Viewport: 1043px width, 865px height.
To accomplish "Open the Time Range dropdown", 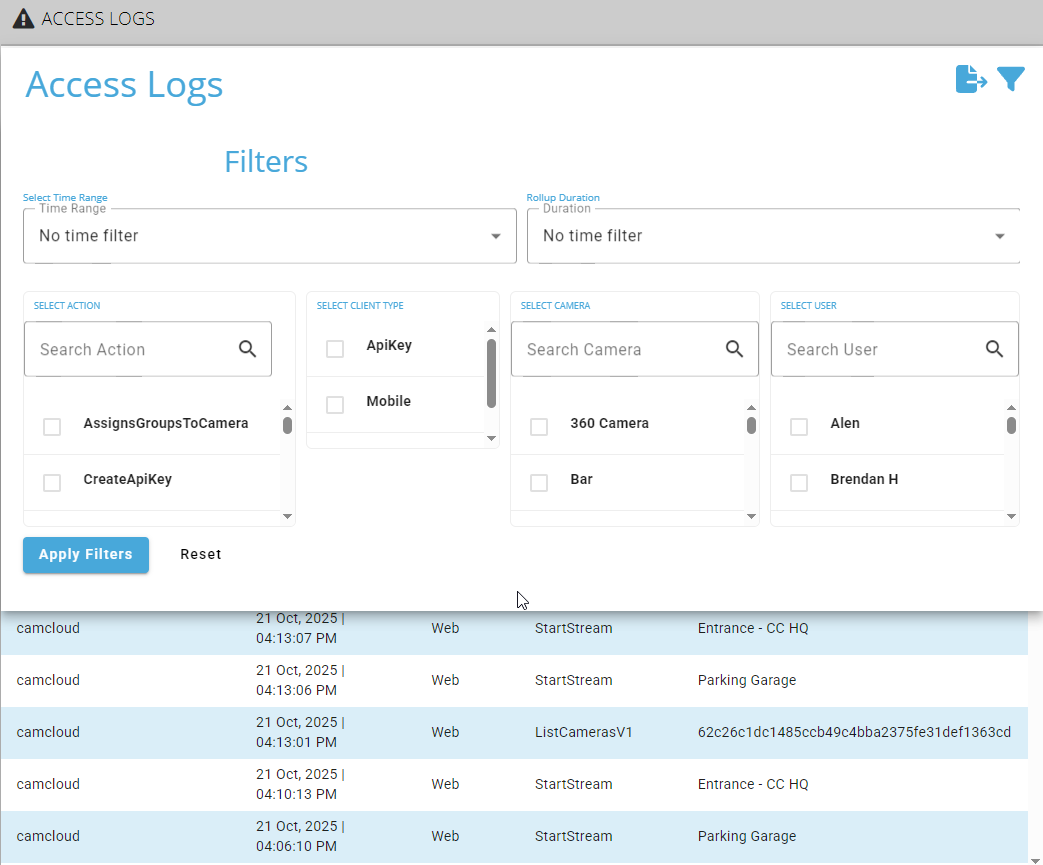I will coord(269,237).
